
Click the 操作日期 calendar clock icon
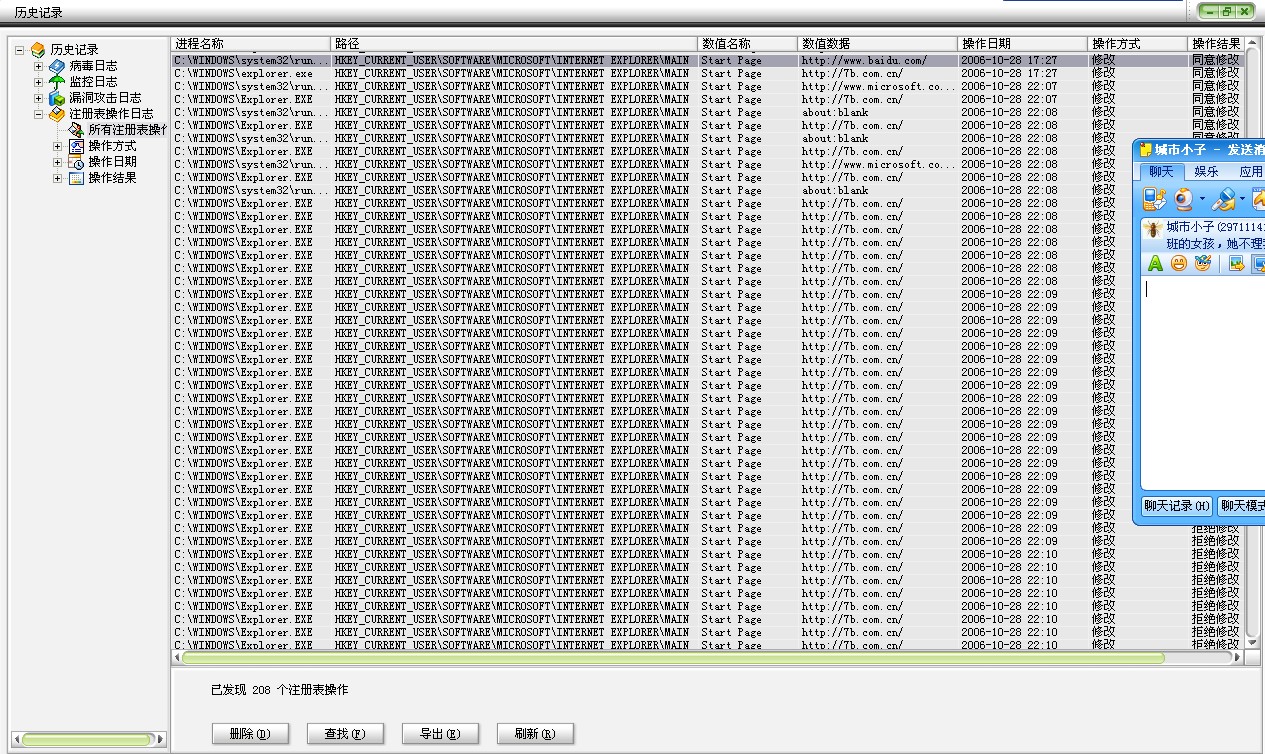click(76, 162)
